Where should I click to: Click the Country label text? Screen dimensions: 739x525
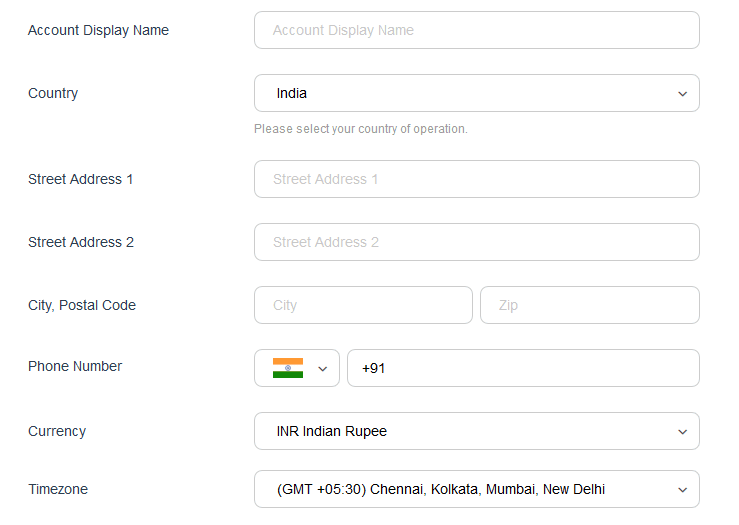pos(53,93)
